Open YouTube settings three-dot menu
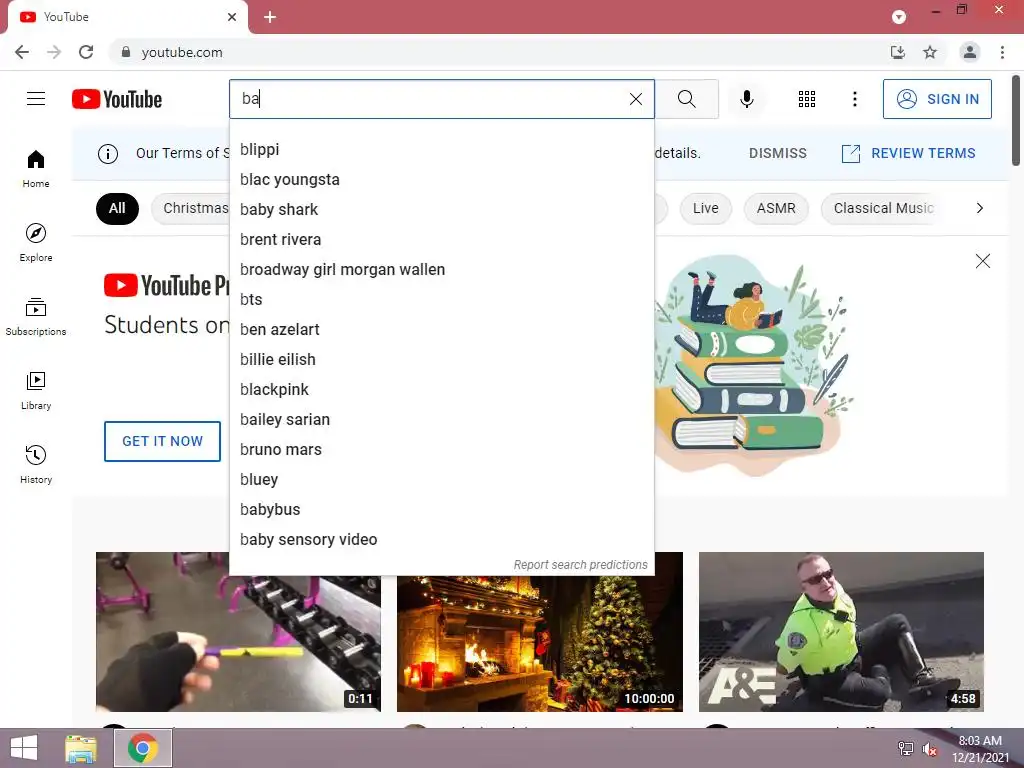The height and width of the screenshot is (768, 1024). pos(854,99)
